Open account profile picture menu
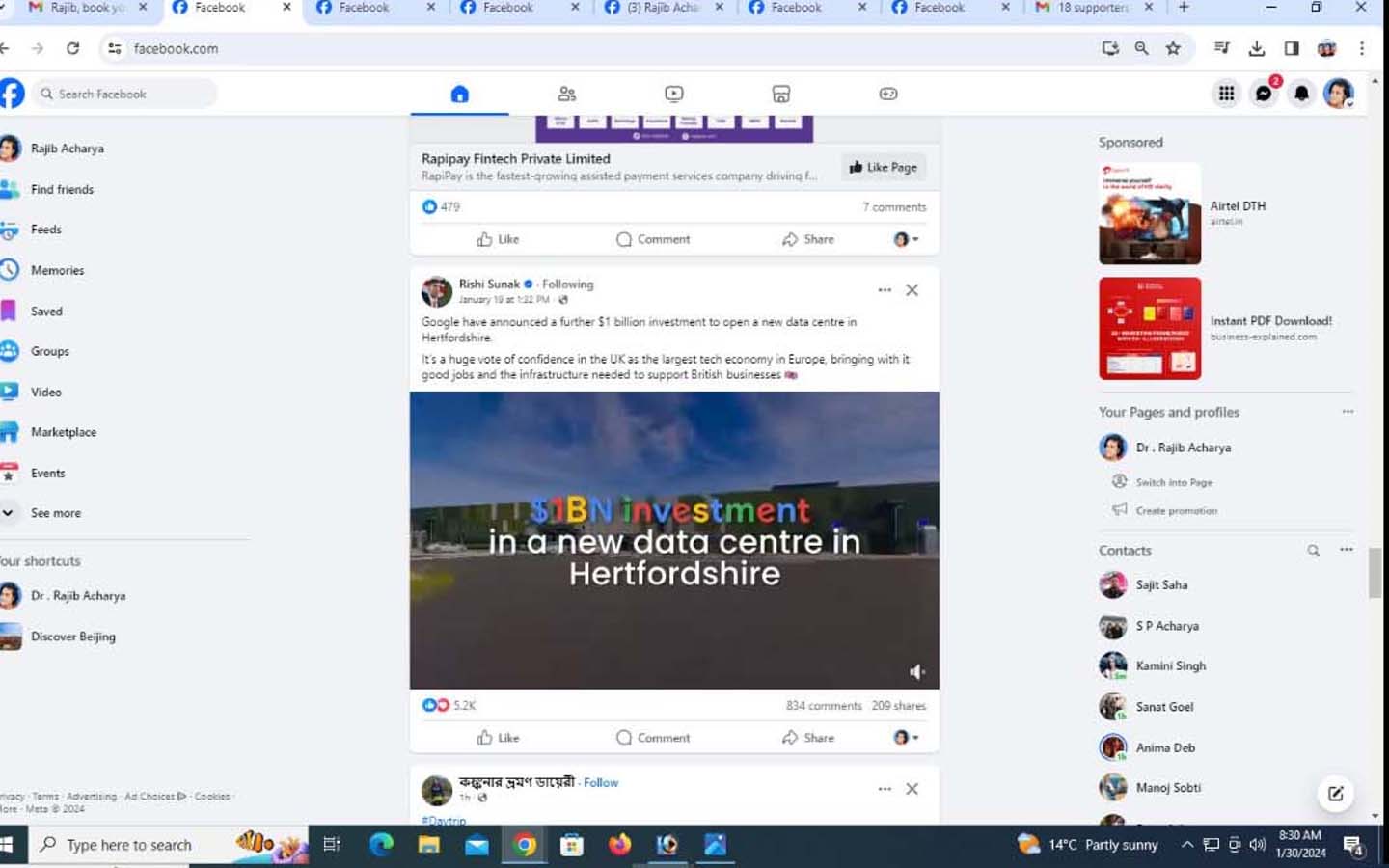 1338,94
